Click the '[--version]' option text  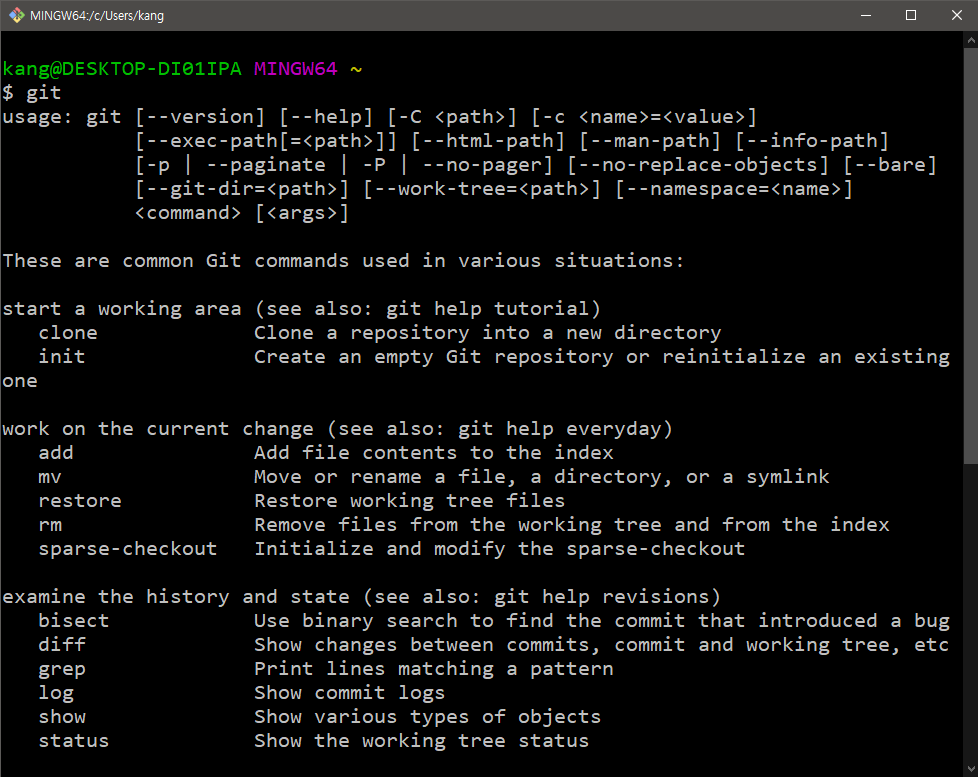200,117
